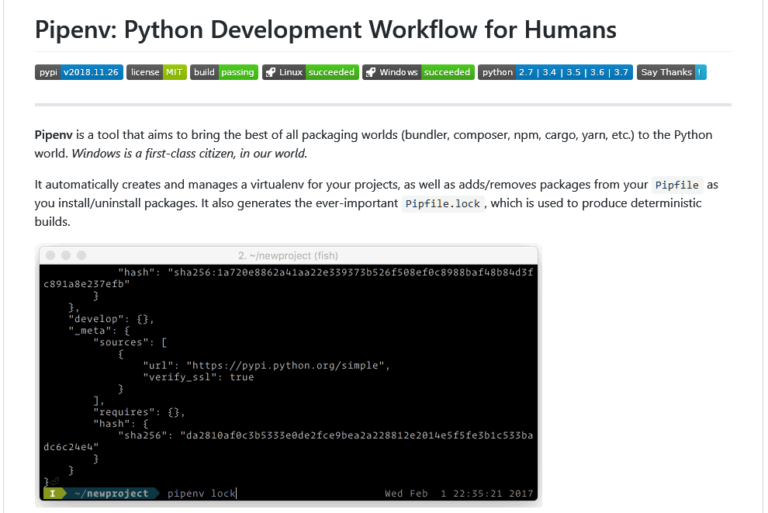Click the Pipfile.lock inline code text
The height and width of the screenshot is (513, 768).
[x=443, y=204]
